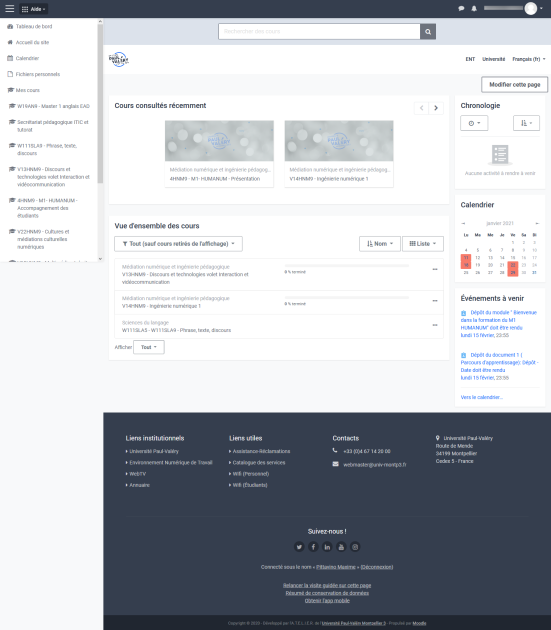Click the Facebook social icon in footer
The width and height of the screenshot is (551, 630).
[x=313, y=547]
